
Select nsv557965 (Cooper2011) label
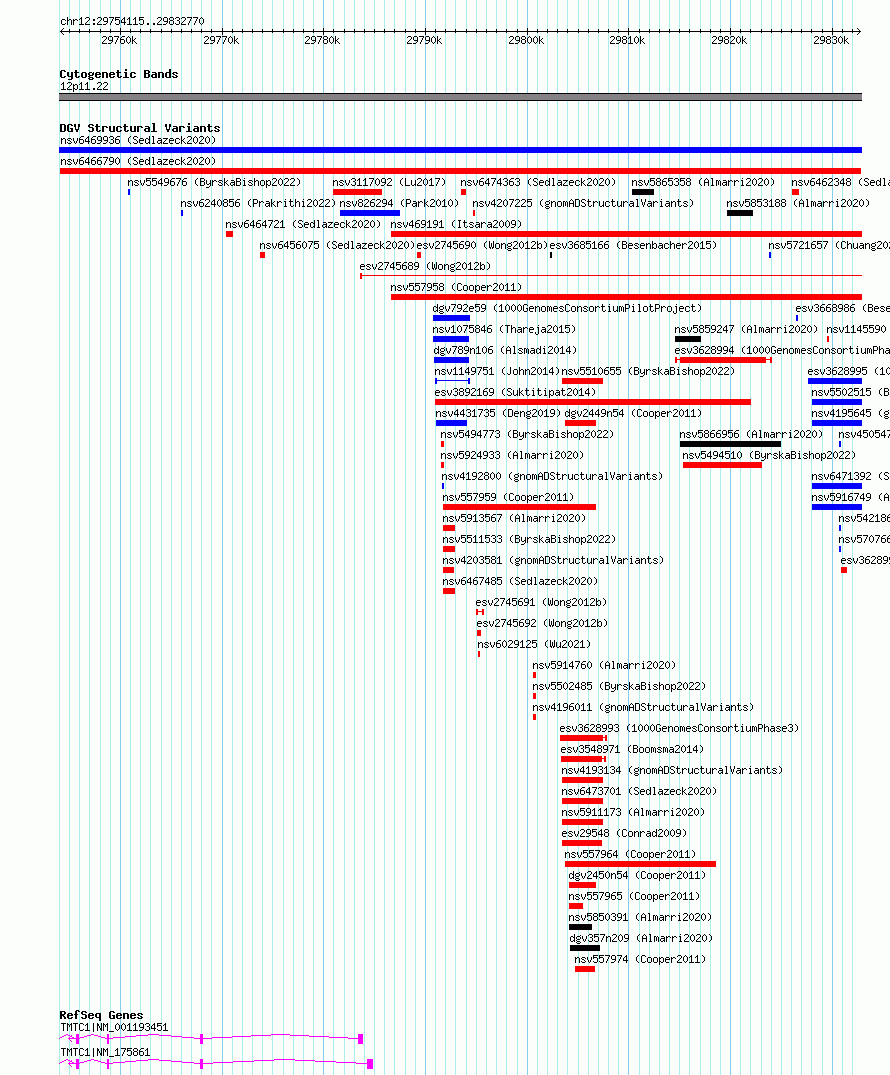pyautogui.click(x=634, y=897)
